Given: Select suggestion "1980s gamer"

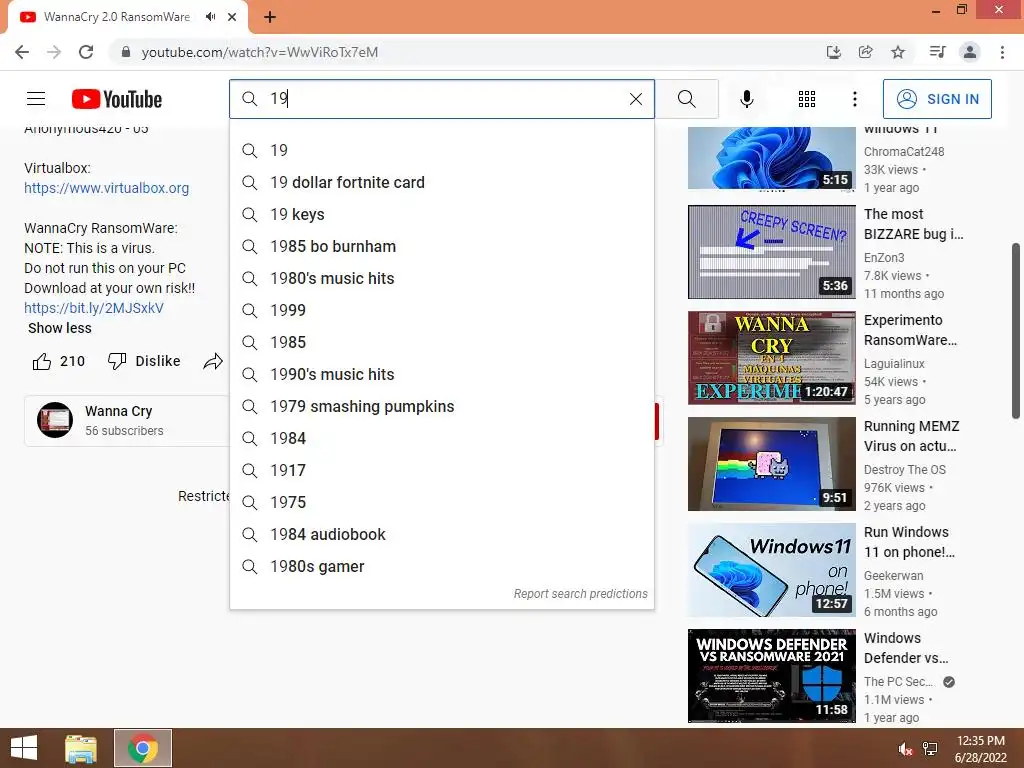Looking at the screenshot, I should click(442, 566).
